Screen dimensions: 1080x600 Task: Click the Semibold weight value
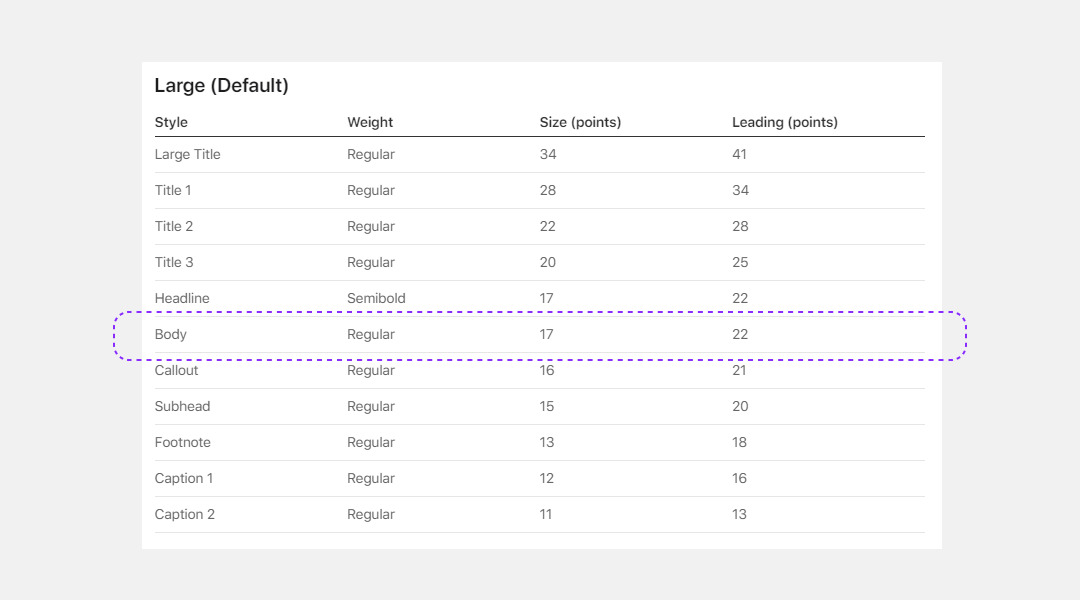pyautogui.click(x=376, y=298)
